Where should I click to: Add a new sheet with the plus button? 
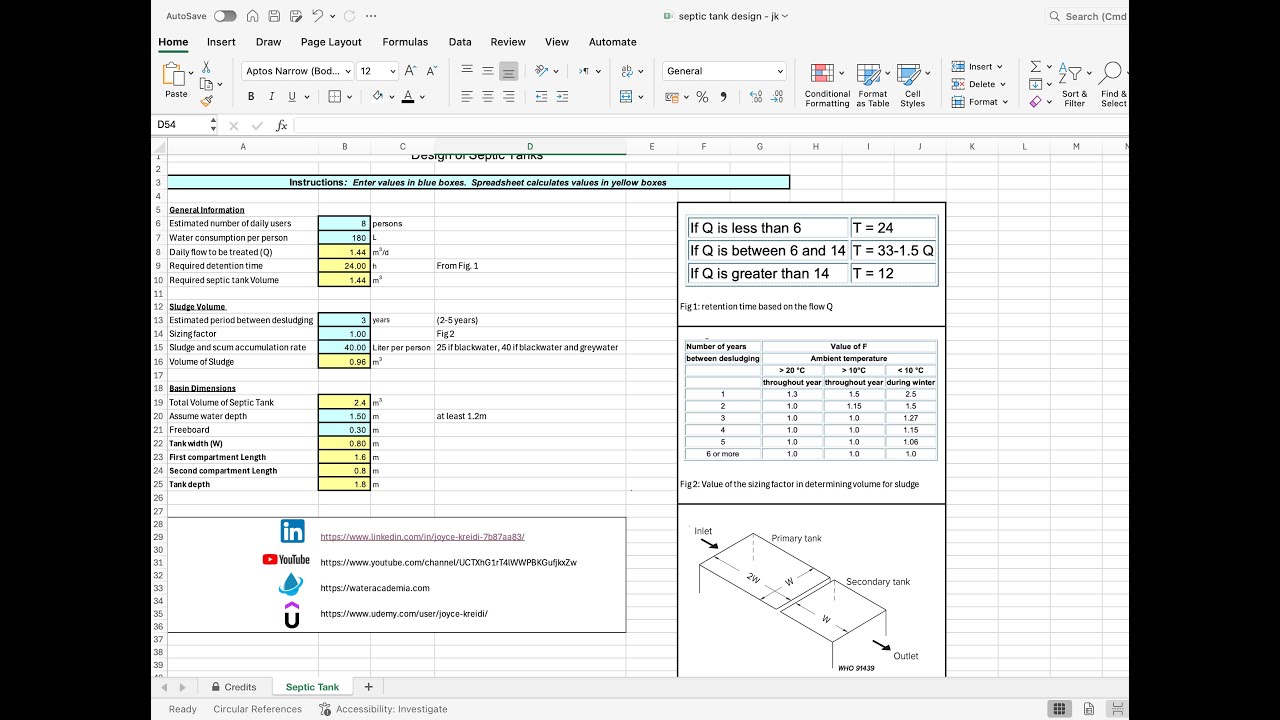pyautogui.click(x=368, y=687)
